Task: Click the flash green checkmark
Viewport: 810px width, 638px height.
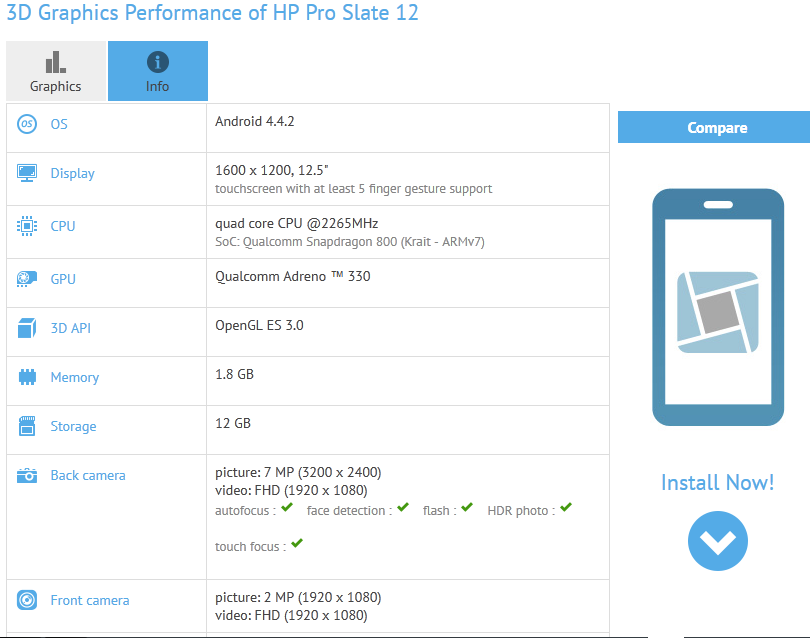Action: (467, 507)
